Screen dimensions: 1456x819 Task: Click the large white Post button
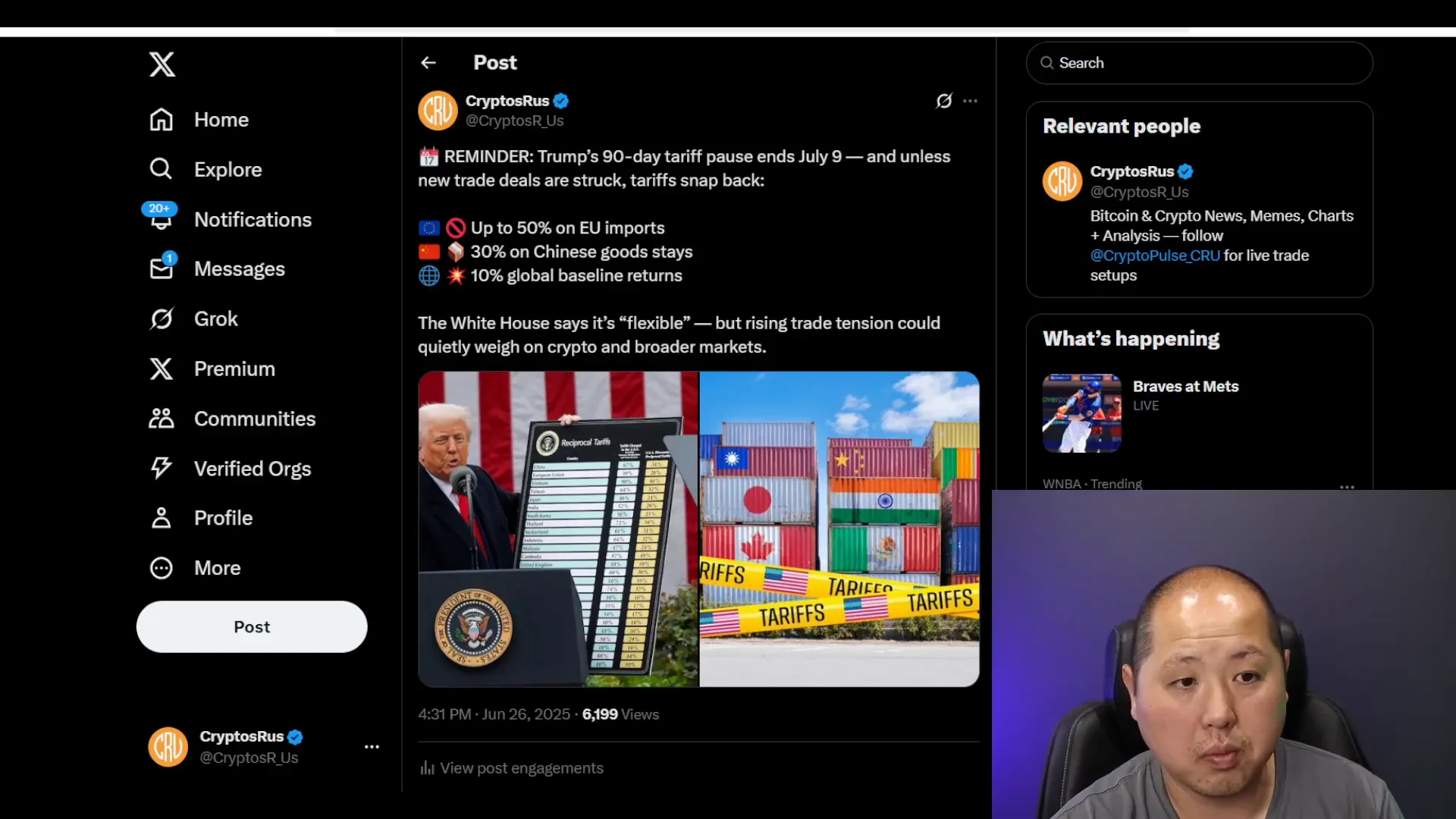coord(252,626)
